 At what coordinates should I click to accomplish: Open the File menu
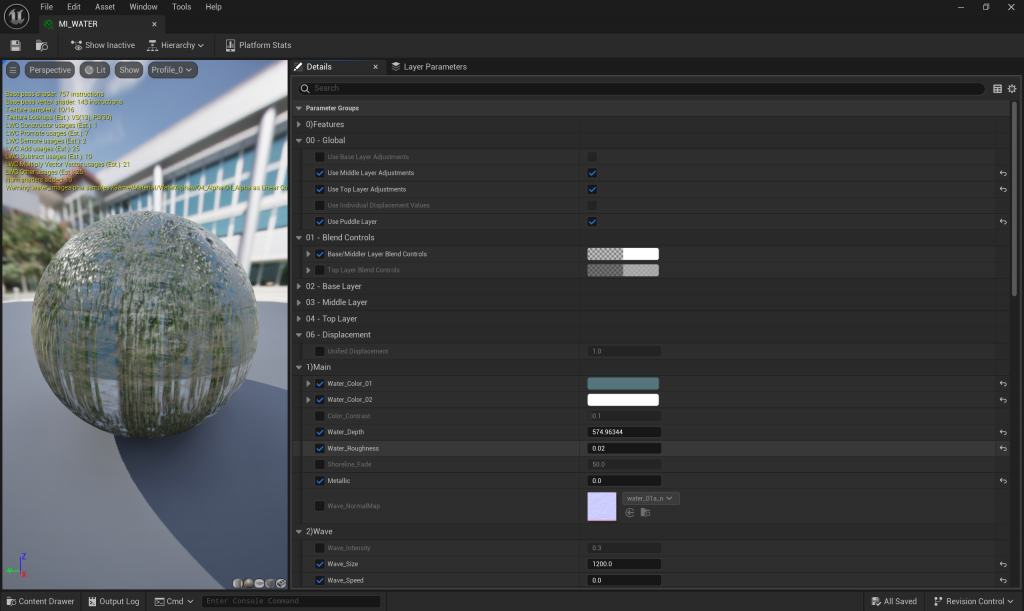(46, 7)
